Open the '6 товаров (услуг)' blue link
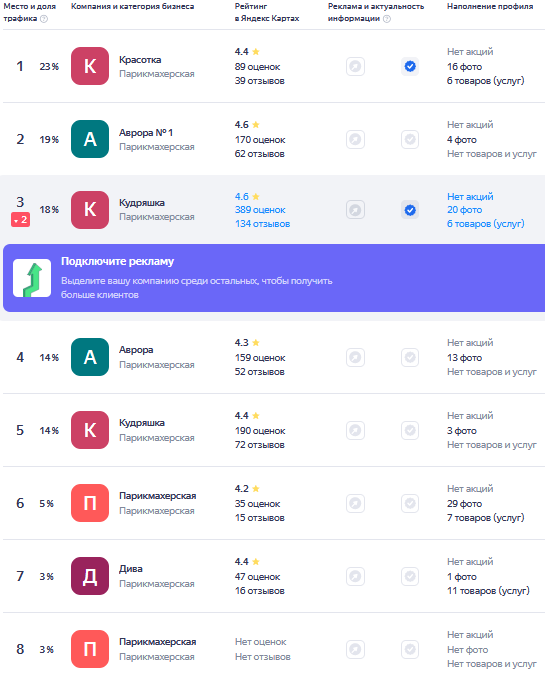Image resolution: width=545 pixels, height=680 pixels. point(486,224)
